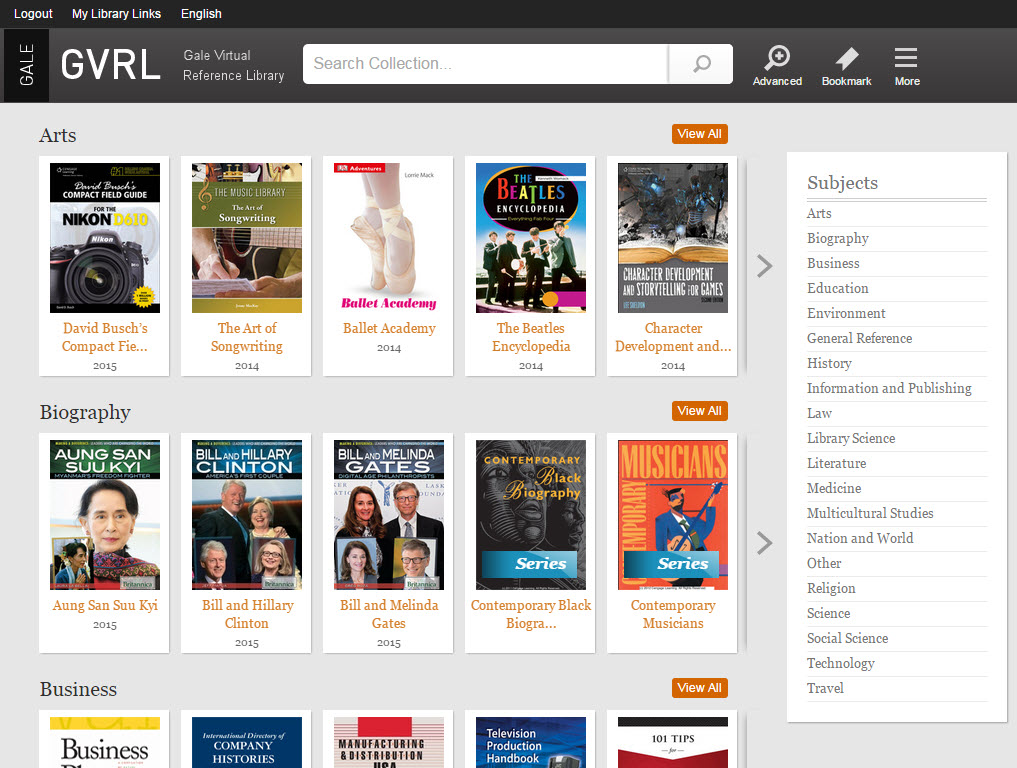This screenshot has height=768, width=1017.
Task: Click the search magnifier icon
Action: (701, 64)
